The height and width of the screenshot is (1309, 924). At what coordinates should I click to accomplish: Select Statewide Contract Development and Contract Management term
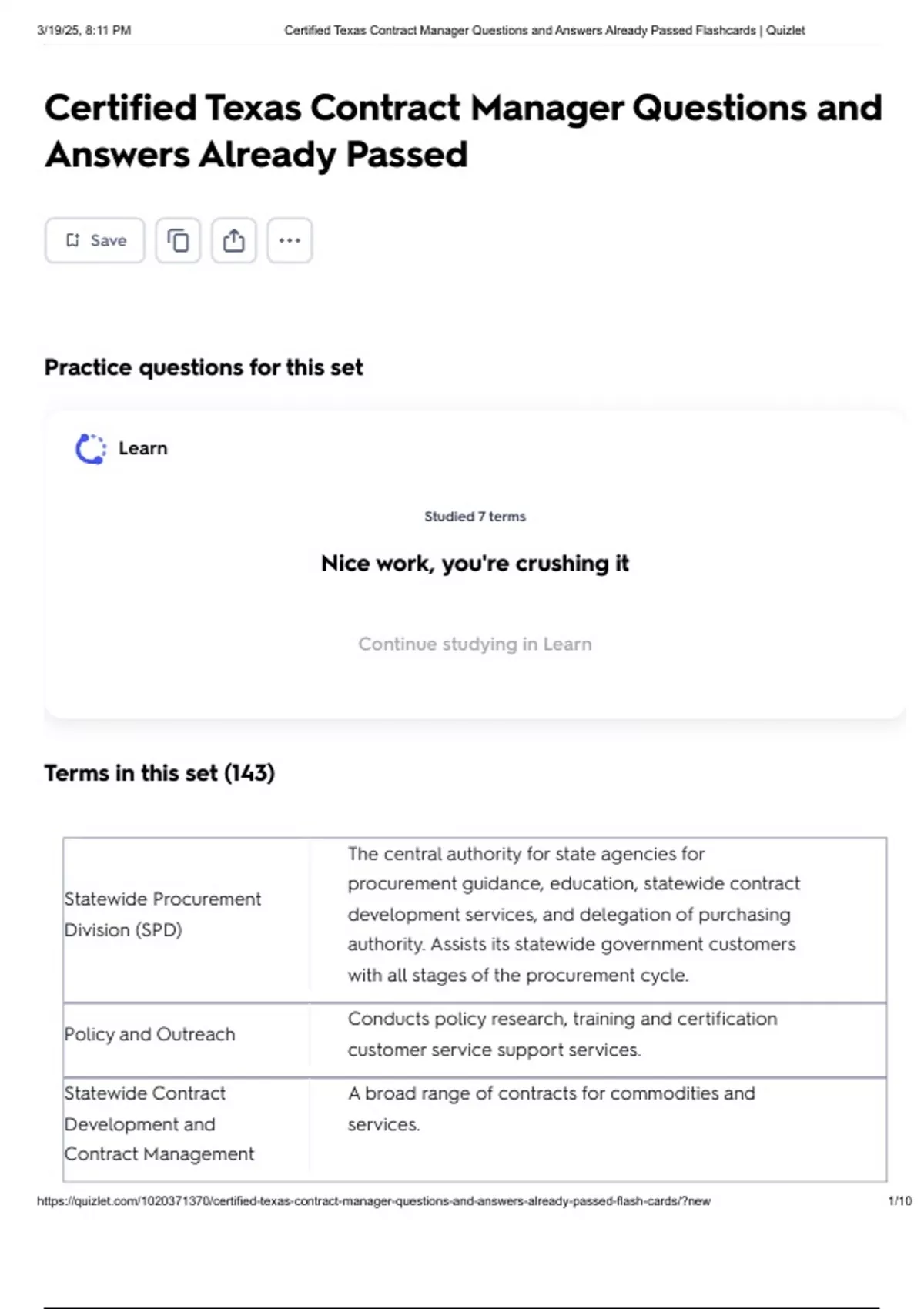coord(159,1123)
